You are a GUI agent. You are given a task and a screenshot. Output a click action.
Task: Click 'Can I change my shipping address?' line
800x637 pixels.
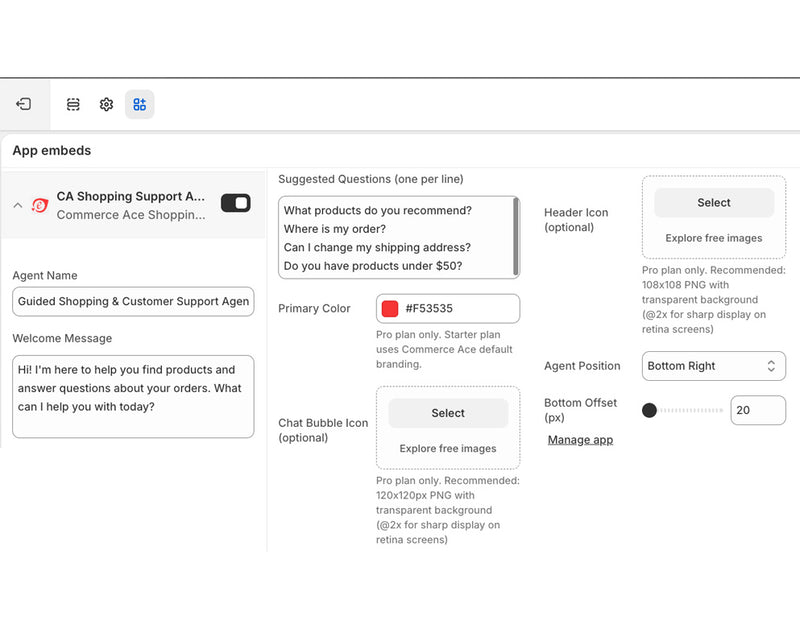pos(377,247)
